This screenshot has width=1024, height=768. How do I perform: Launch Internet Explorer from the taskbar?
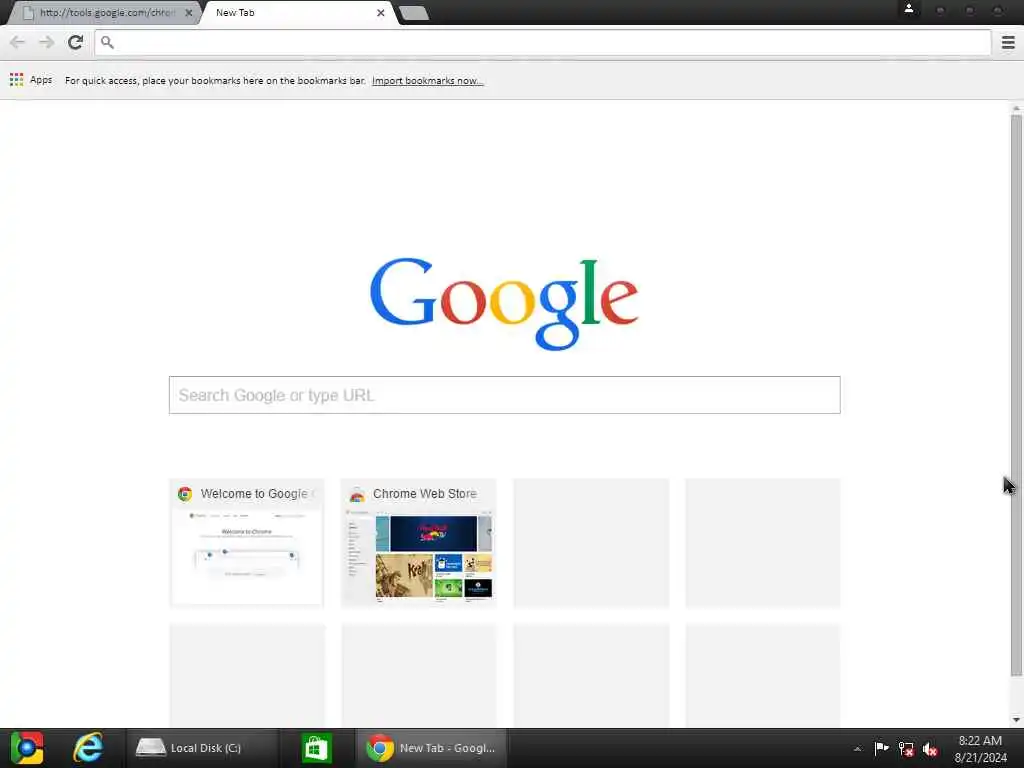[x=88, y=748]
